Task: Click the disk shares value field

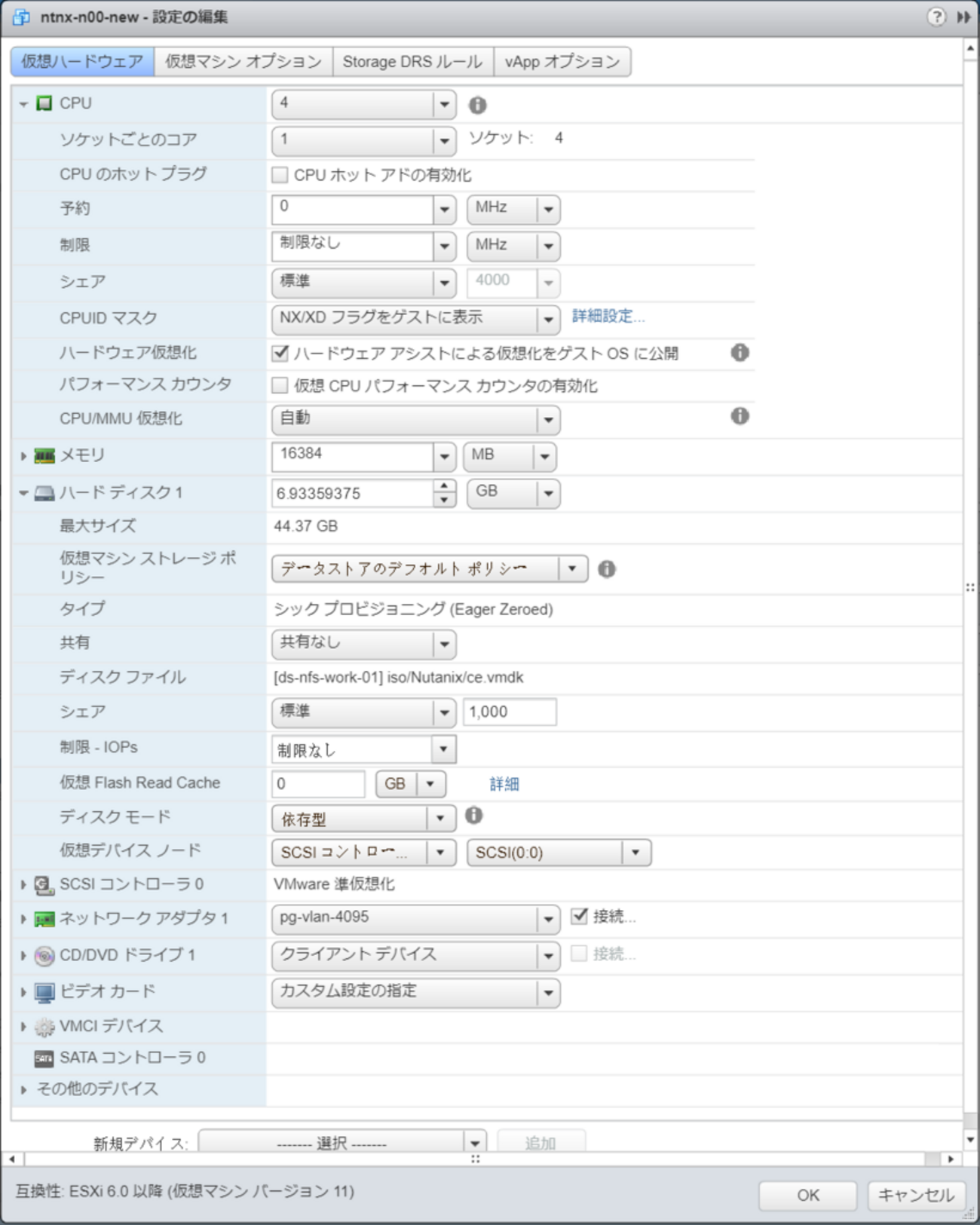Action: (x=510, y=712)
